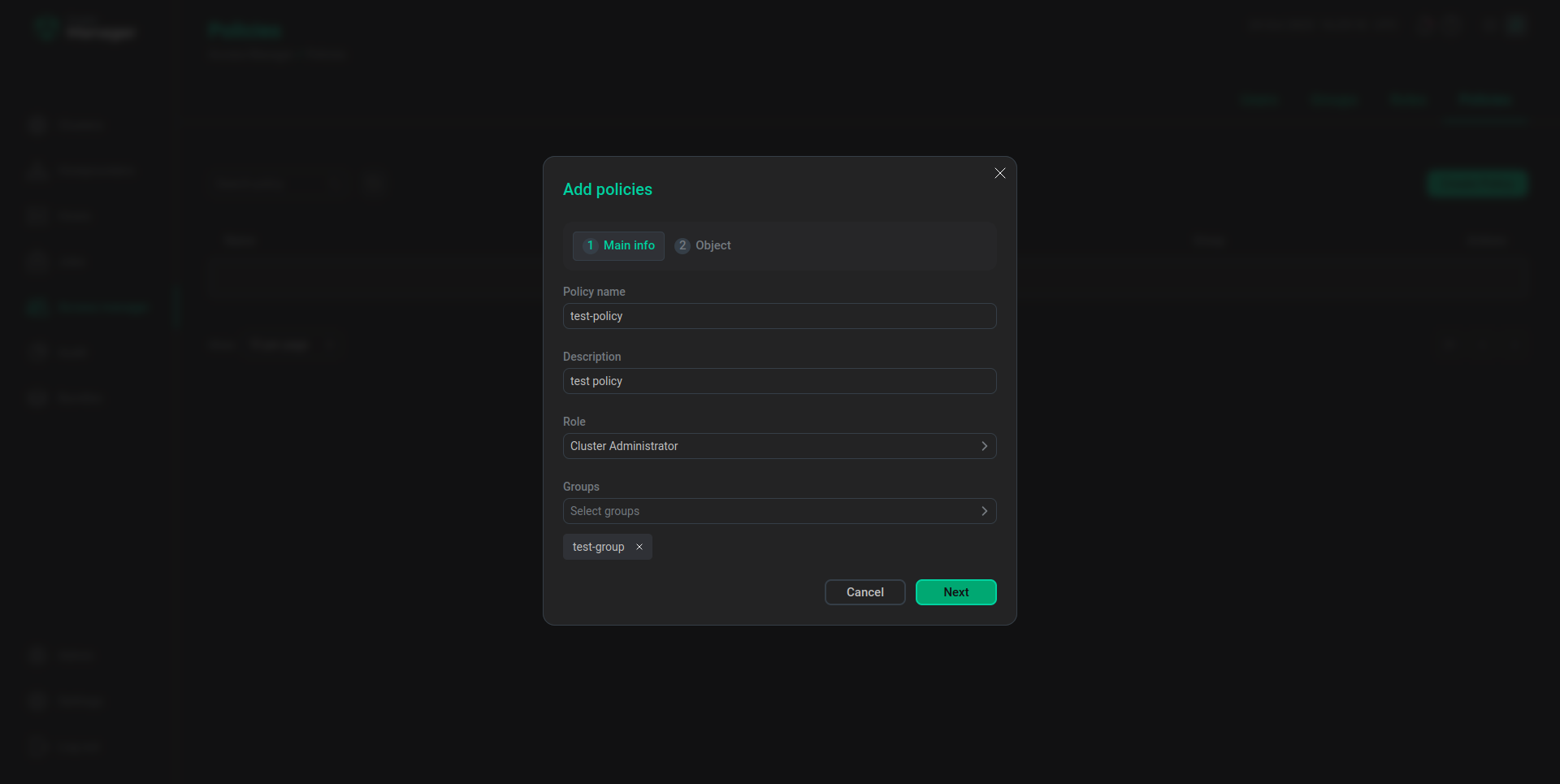Expand the Groups chevron arrow
Screen dimensions: 1560x784
tap(984, 511)
